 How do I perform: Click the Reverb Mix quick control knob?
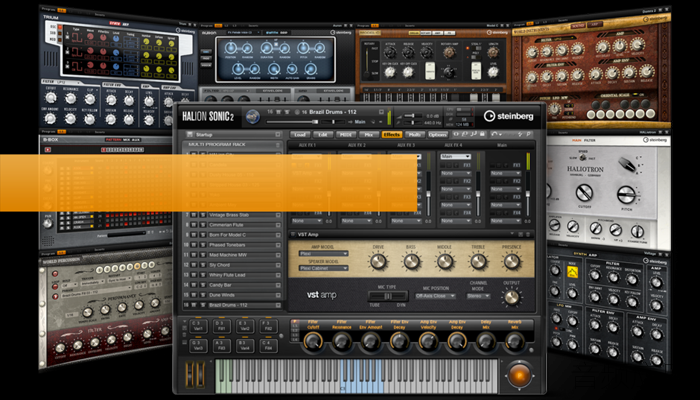point(514,342)
